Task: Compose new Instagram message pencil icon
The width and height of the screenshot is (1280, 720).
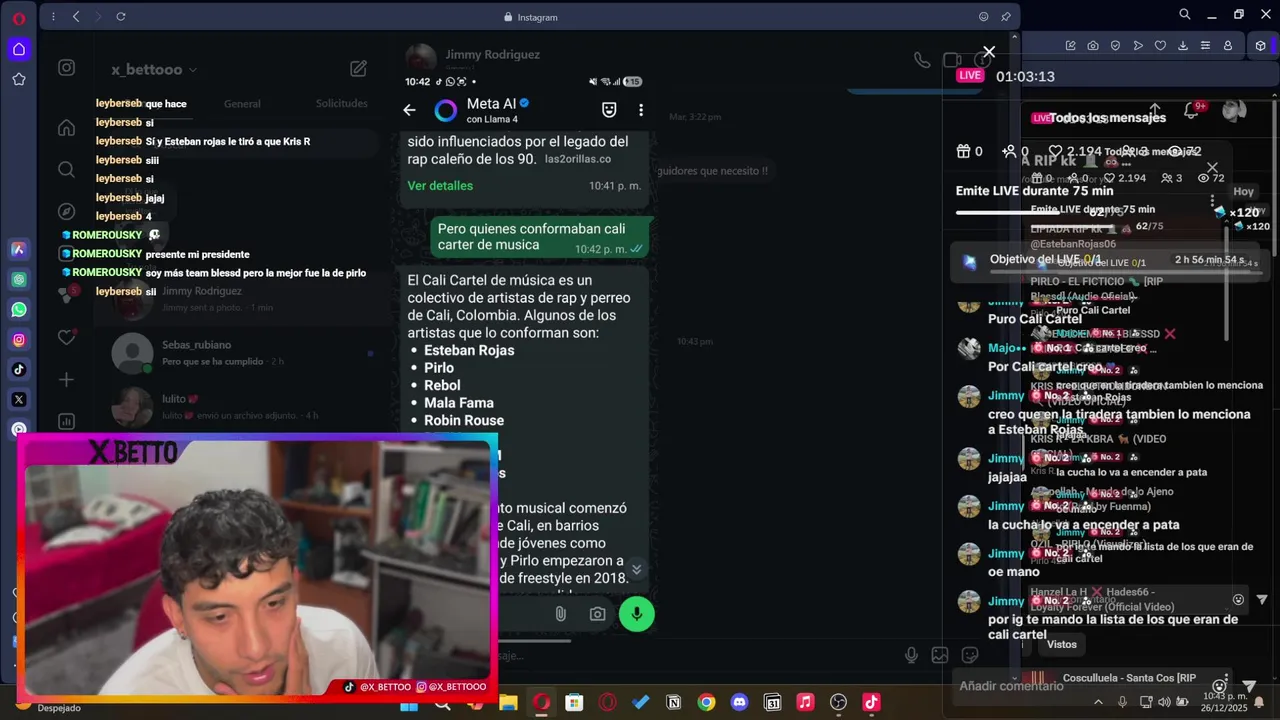Action: click(x=358, y=69)
